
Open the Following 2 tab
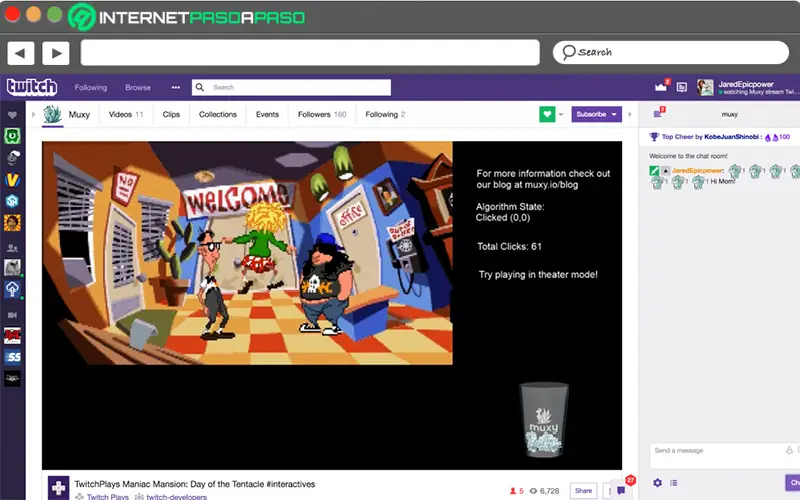pos(385,114)
